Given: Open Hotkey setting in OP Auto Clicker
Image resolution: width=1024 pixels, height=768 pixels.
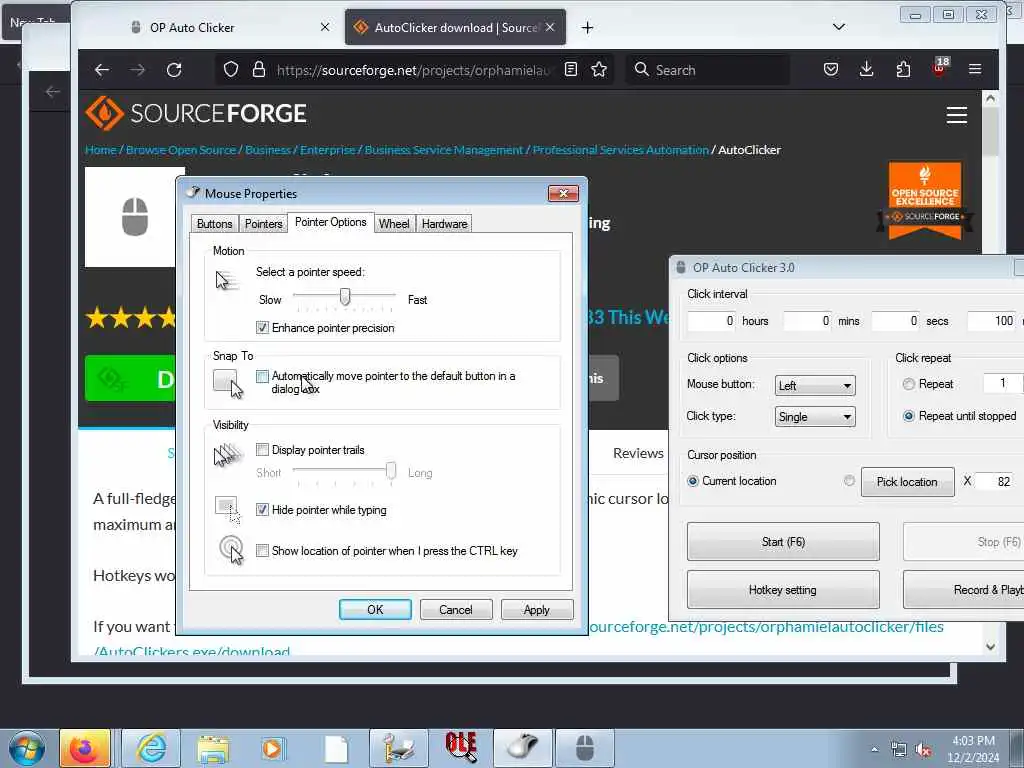Looking at the screenshot, I should coord(783,590).
